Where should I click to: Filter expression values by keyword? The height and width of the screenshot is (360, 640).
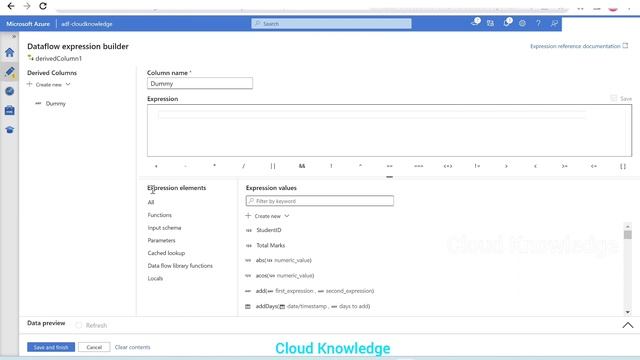tap(320, 201)
